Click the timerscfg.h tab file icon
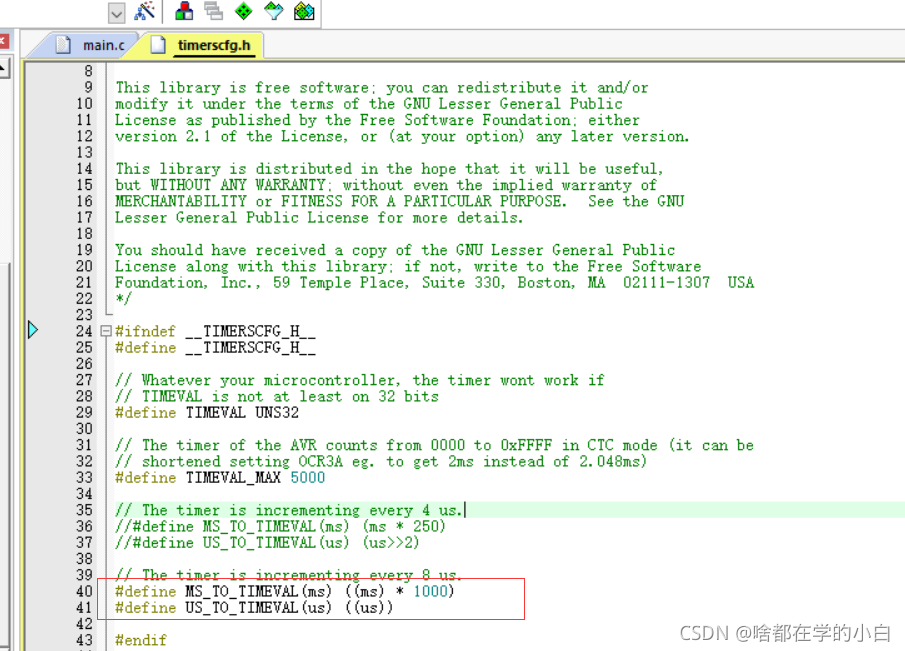 158,44
